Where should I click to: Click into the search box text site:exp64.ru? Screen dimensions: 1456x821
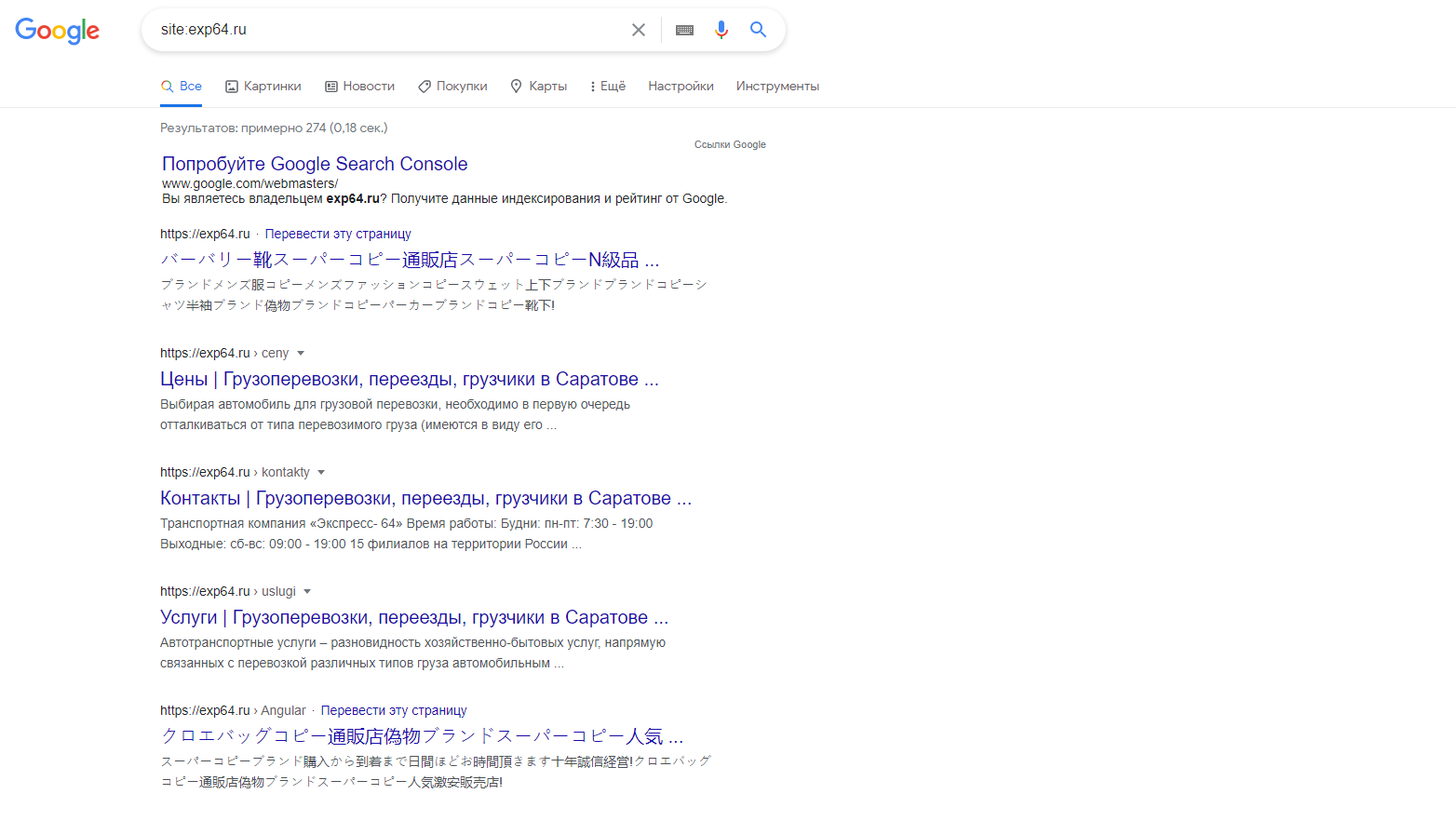pos(204,30)
